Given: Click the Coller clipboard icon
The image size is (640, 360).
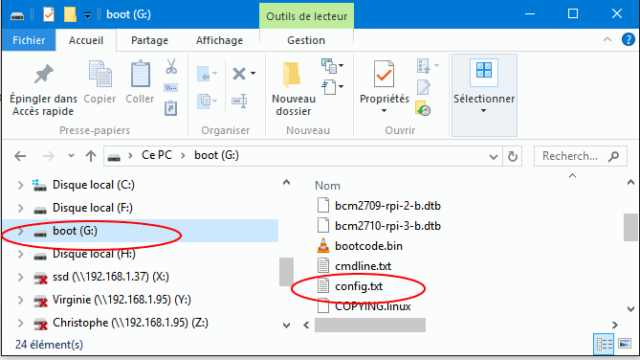Looking at the screenshot, I should tap(140, 74).
